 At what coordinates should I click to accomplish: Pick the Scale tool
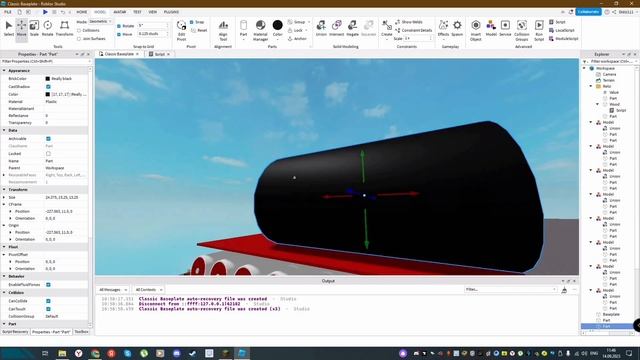point(34,29)
